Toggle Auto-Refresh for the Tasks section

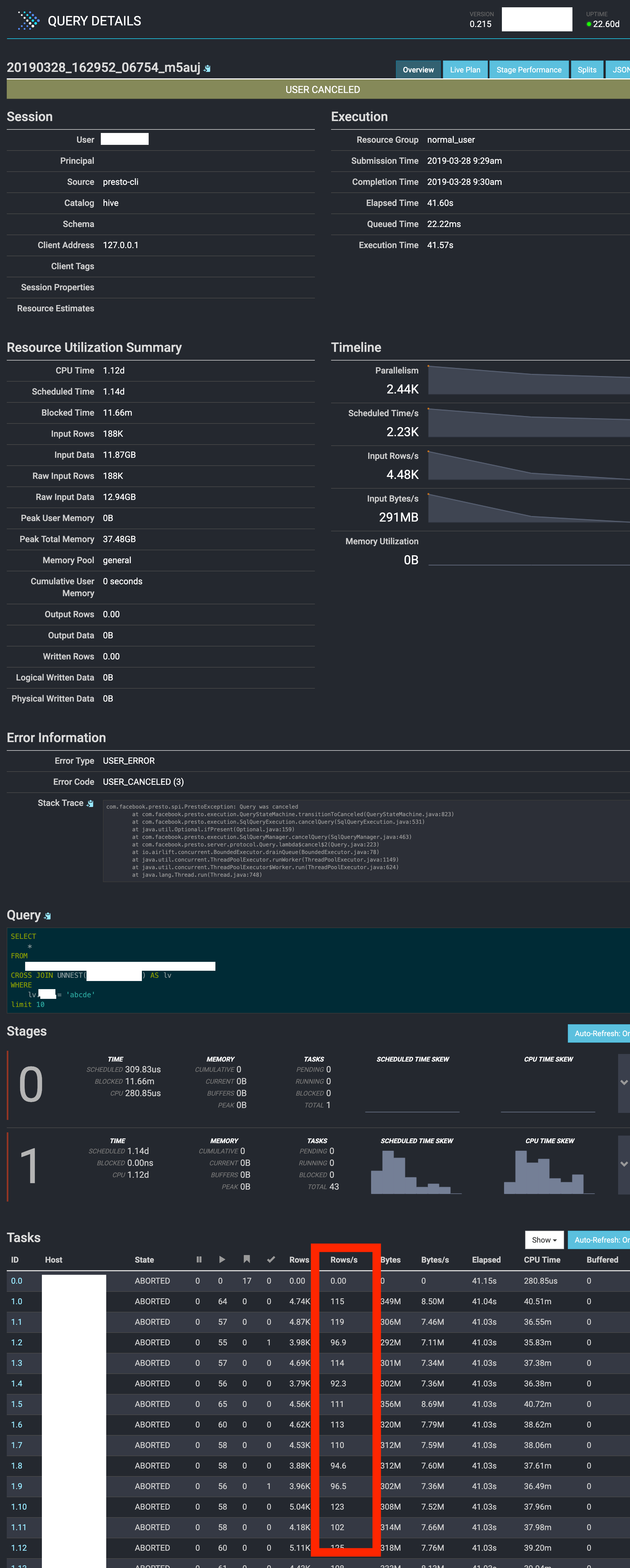[603, 1239]
